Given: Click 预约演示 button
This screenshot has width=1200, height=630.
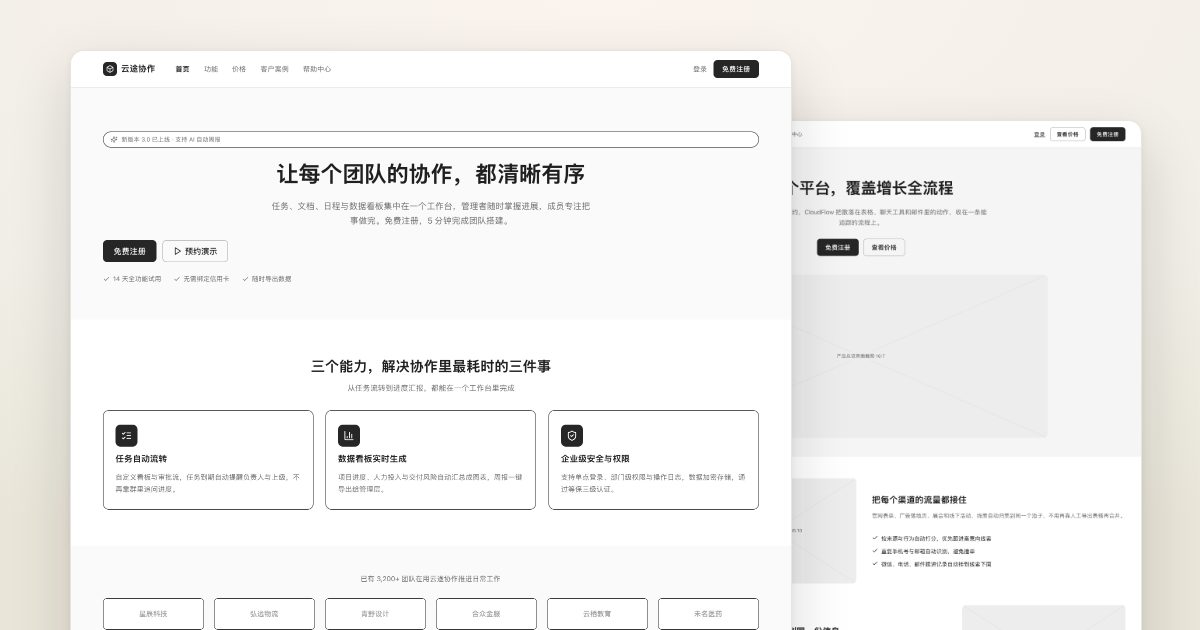Looking at the screenshot, I should (195, 251).
